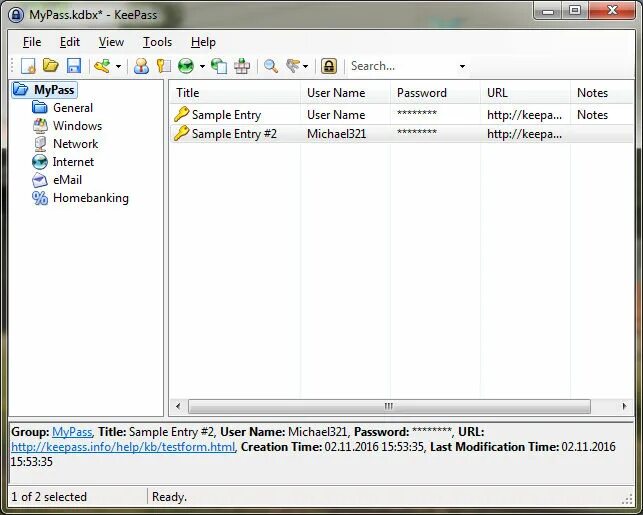Click the Network group icon

(x=40, y=144)
